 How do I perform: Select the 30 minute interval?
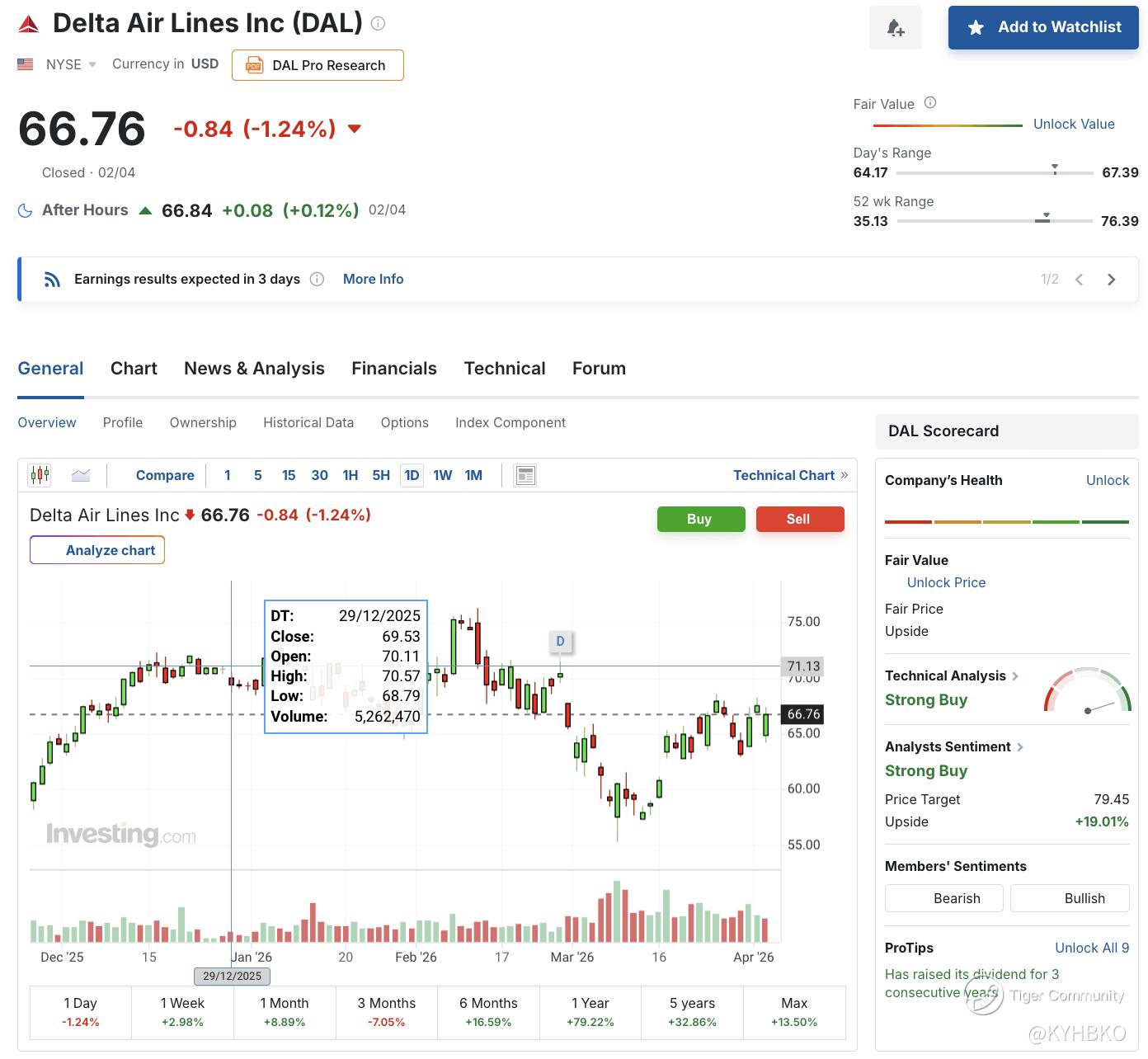tap(320, 475)
